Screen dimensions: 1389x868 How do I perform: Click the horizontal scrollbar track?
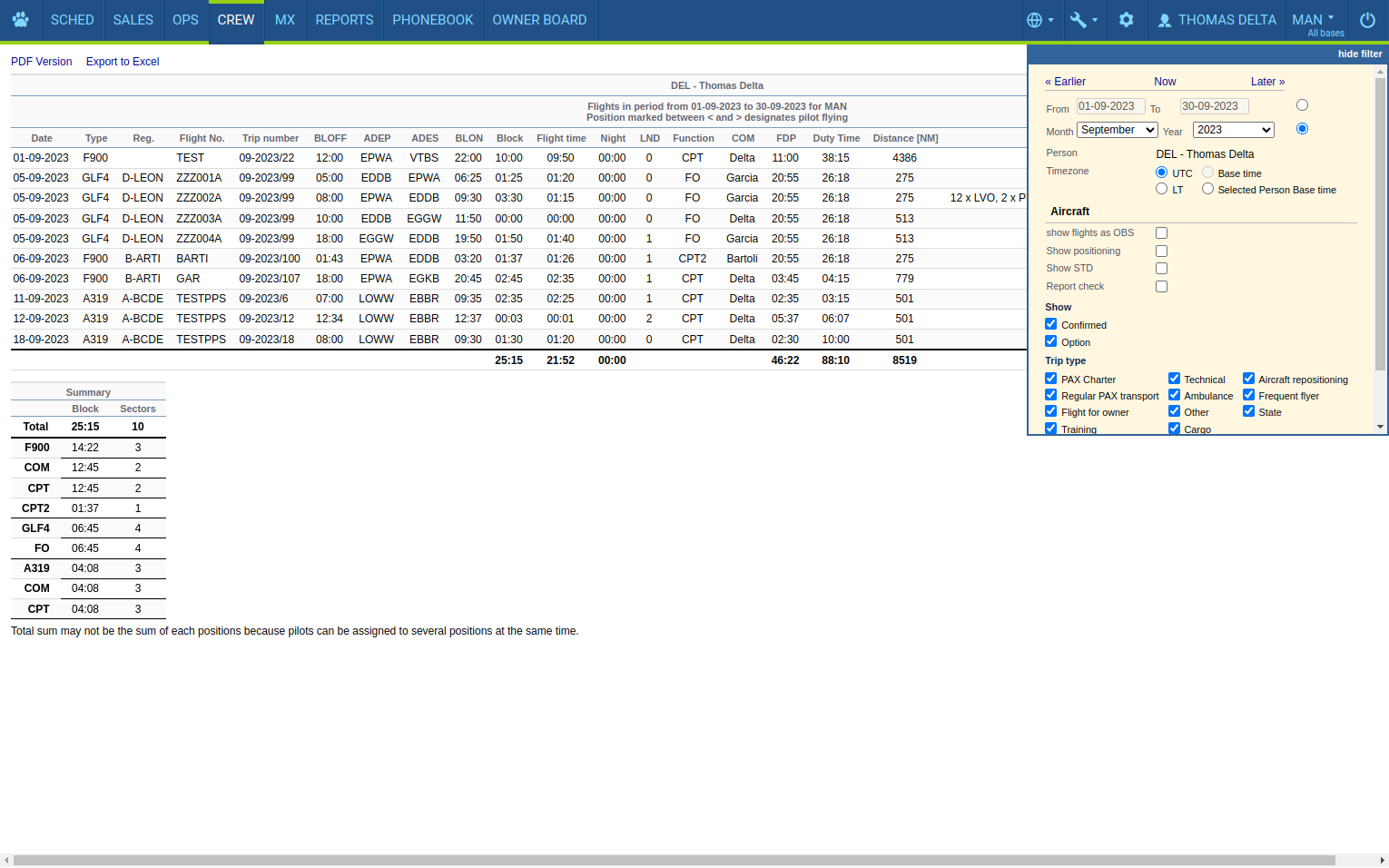1357,860
